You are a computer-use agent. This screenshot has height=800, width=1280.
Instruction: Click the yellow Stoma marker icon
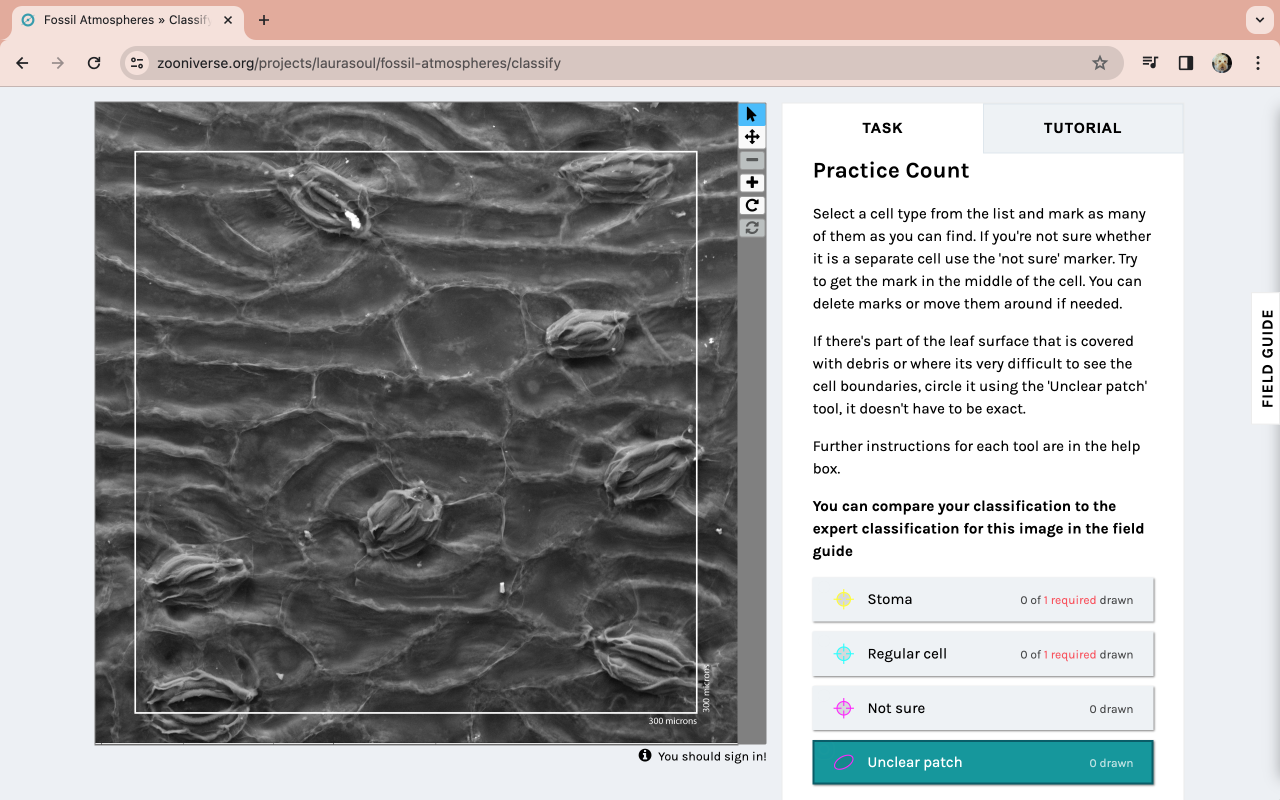(844, 599)
